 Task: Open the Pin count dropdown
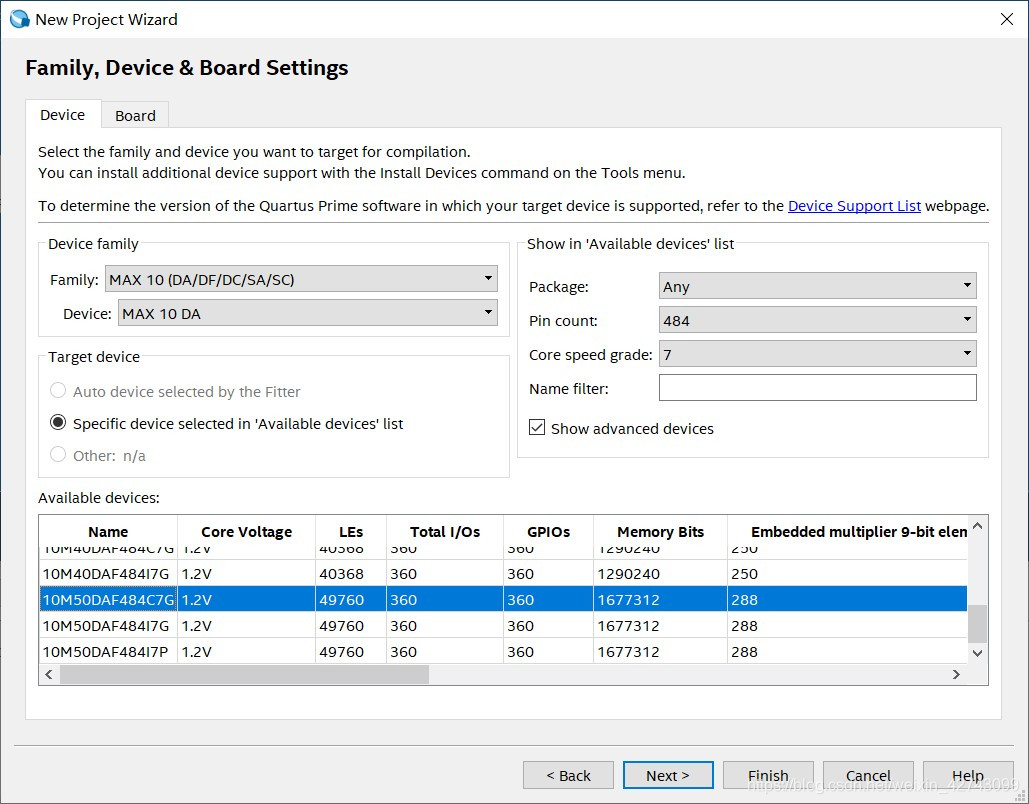(817, 320)
